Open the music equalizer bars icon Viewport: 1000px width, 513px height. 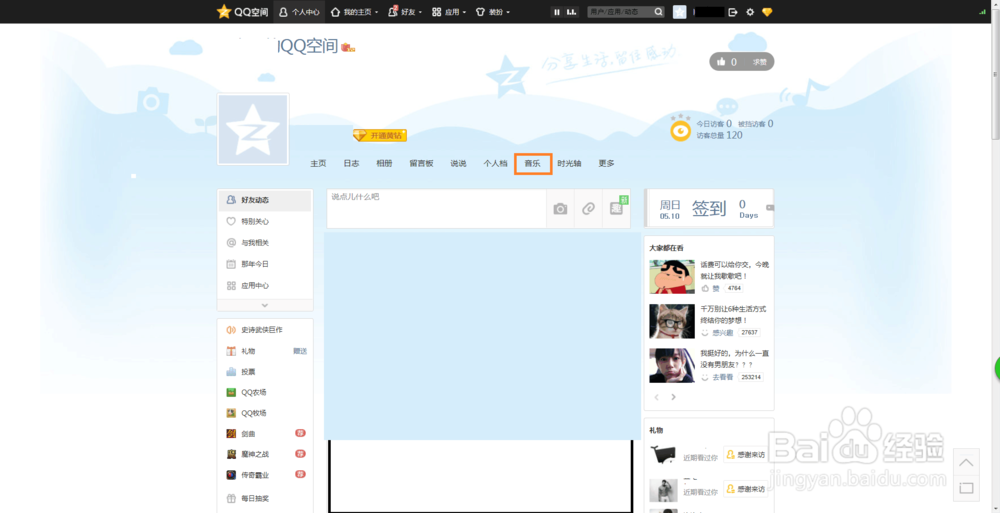[x=572, y=11]
